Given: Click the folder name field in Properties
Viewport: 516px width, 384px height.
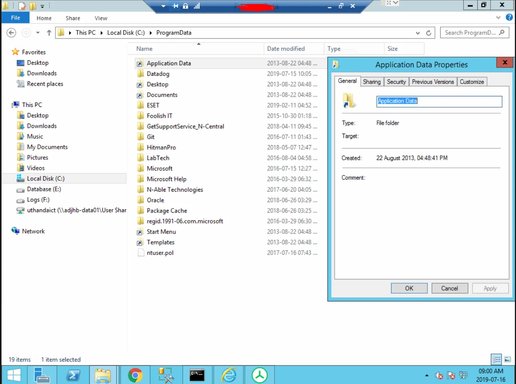Looking at the screenshot, I should click(x=439, y=101).
